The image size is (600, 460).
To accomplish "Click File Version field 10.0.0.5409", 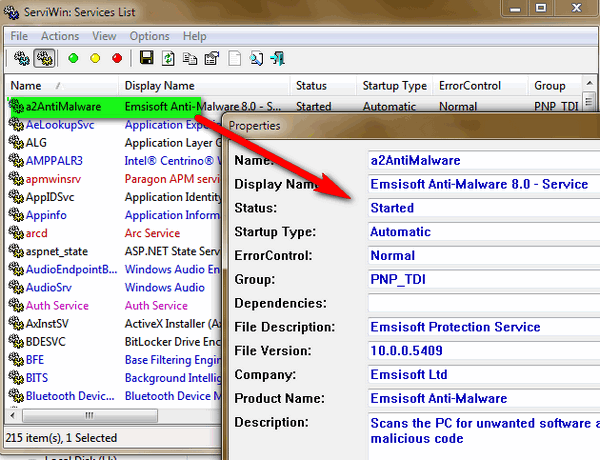I will [x=484, y=351].
